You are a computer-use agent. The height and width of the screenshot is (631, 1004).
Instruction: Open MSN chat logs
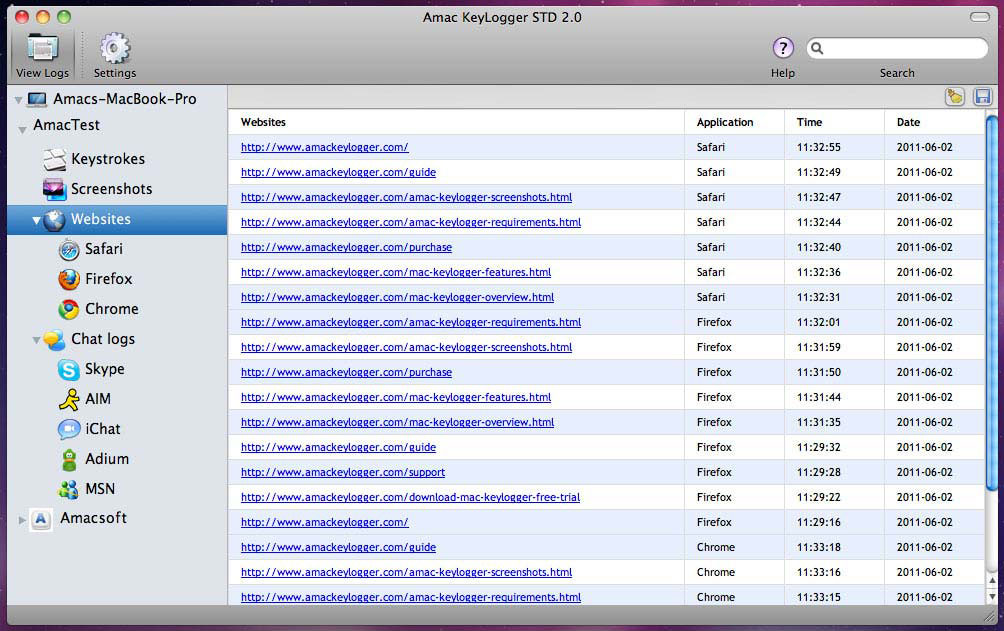[69, 489]
